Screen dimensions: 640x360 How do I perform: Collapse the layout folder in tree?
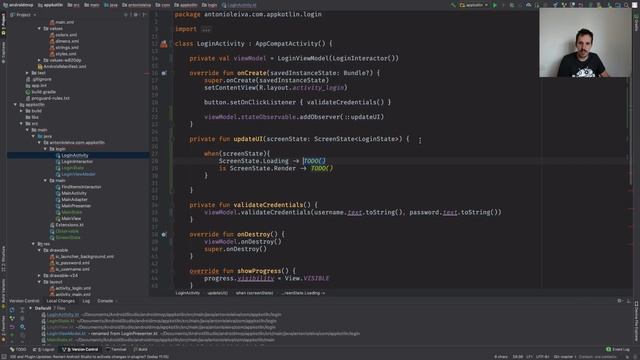39,282
